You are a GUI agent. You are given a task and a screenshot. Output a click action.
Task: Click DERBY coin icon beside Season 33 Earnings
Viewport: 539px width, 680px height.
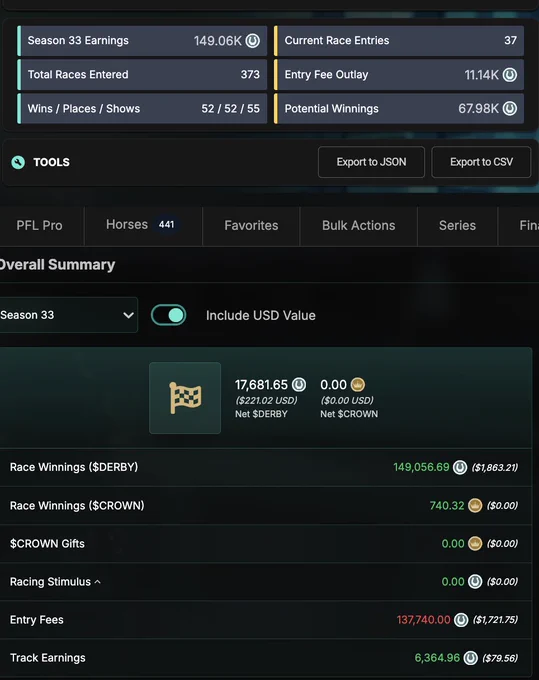point(253,41)
